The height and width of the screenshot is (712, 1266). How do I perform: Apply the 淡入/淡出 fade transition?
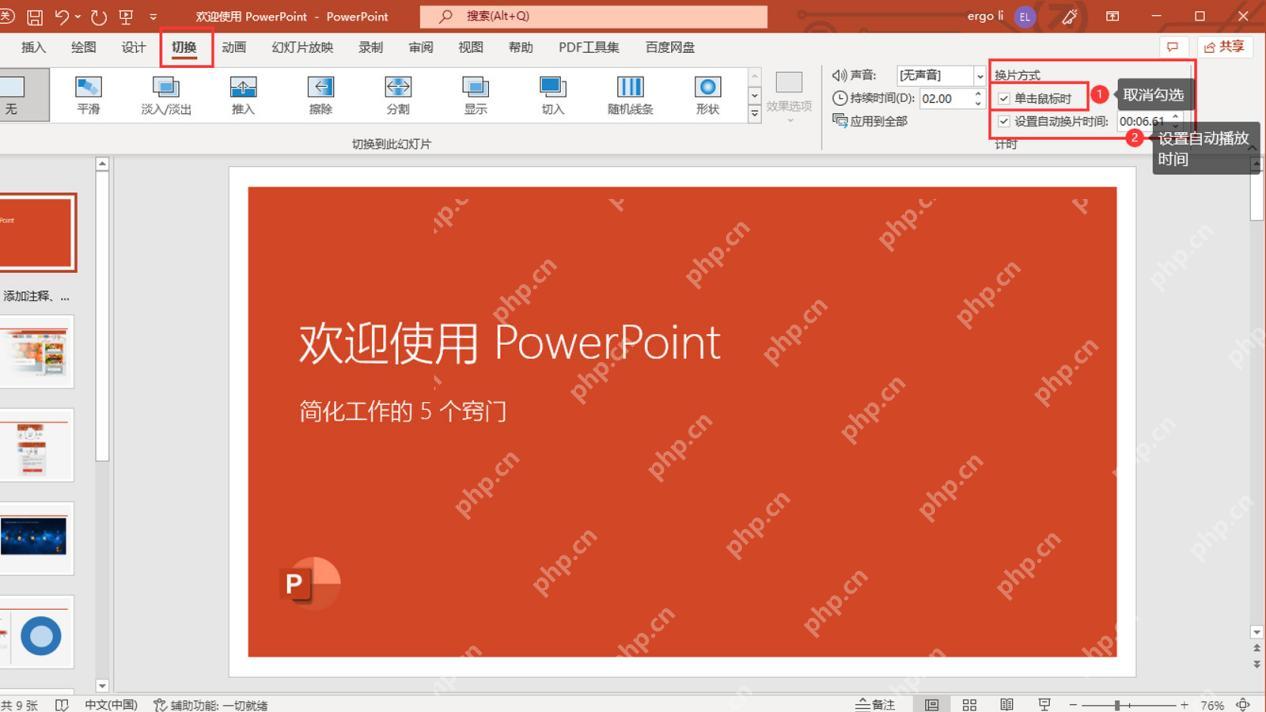click(x=166, y=96)
